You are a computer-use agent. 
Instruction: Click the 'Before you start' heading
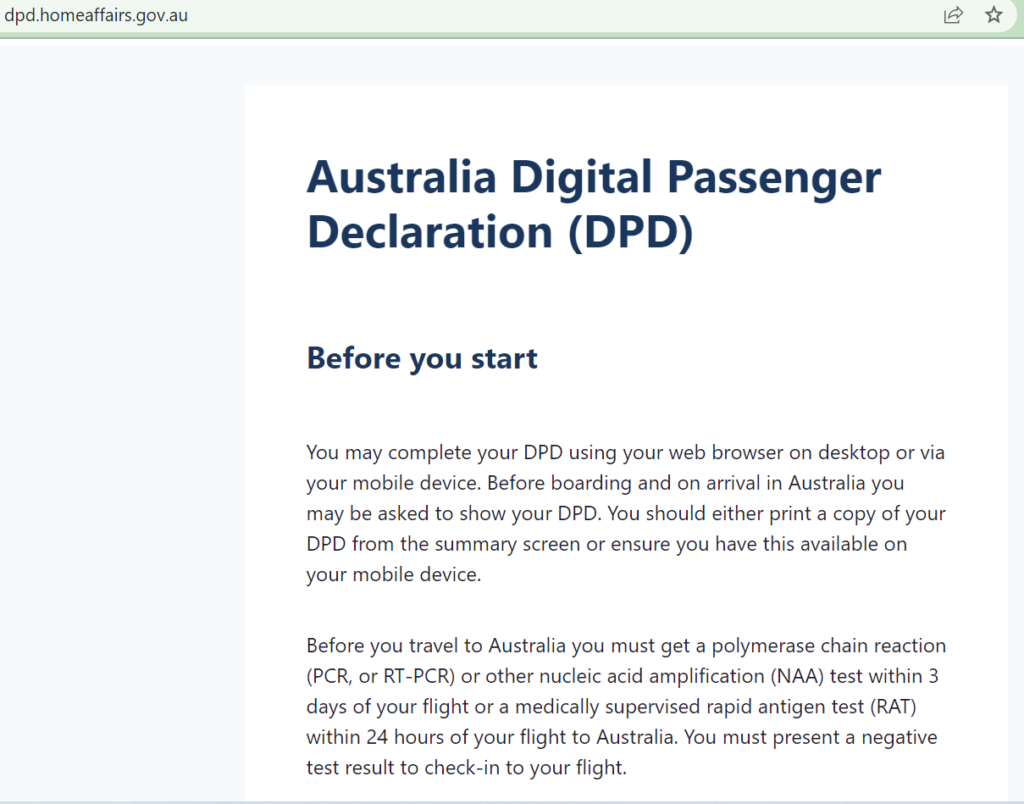(422, 358)
